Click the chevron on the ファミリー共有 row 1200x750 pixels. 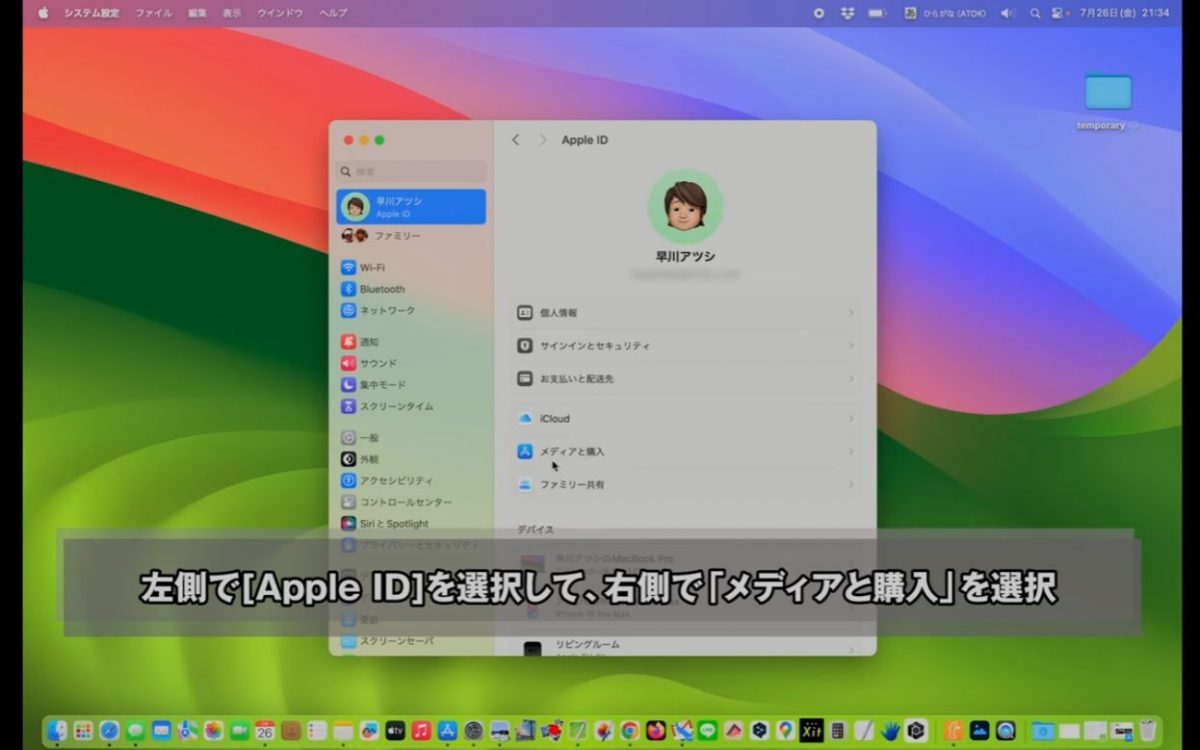pos(851,484)
